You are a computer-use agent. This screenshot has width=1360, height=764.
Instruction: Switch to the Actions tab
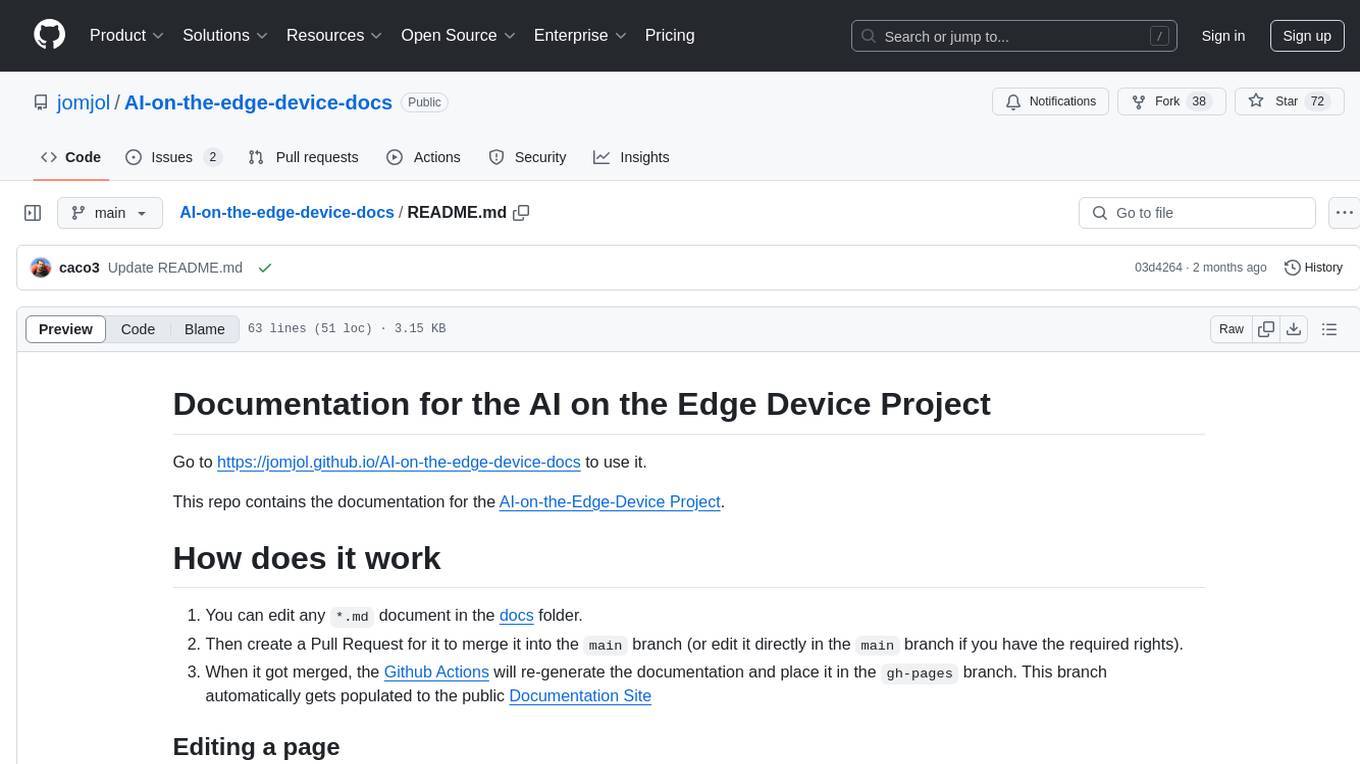click(x=423, y=157)
